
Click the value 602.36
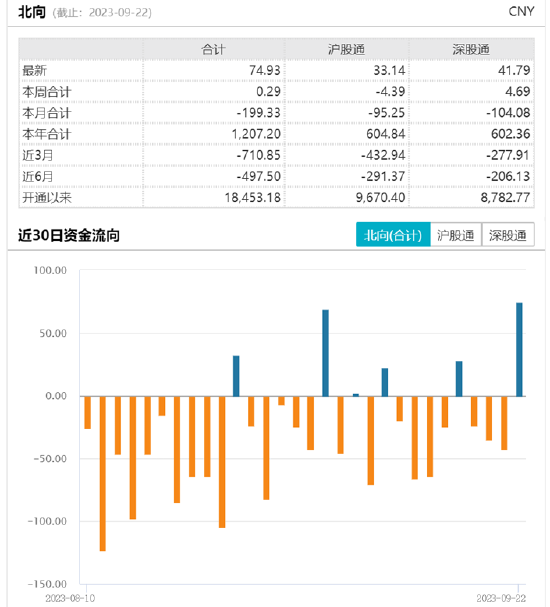pyautogui.click(x=511, y=134)
